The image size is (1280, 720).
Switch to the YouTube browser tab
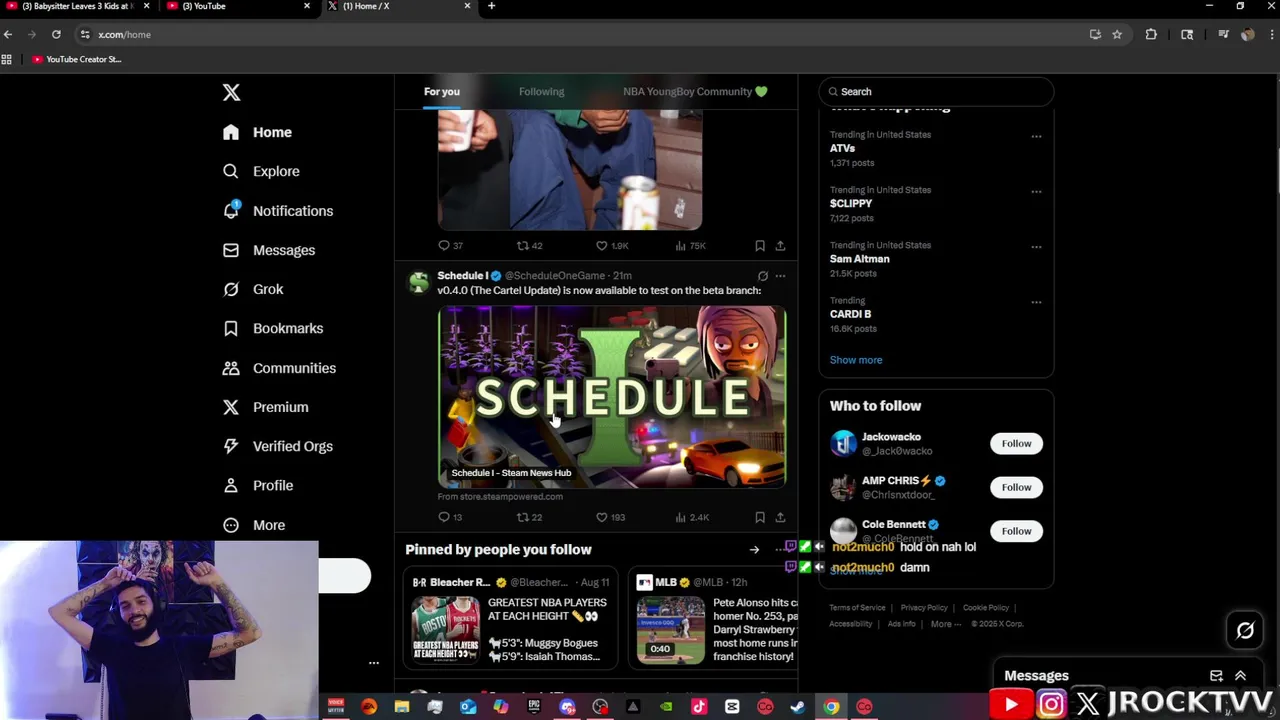click(237, 6)
